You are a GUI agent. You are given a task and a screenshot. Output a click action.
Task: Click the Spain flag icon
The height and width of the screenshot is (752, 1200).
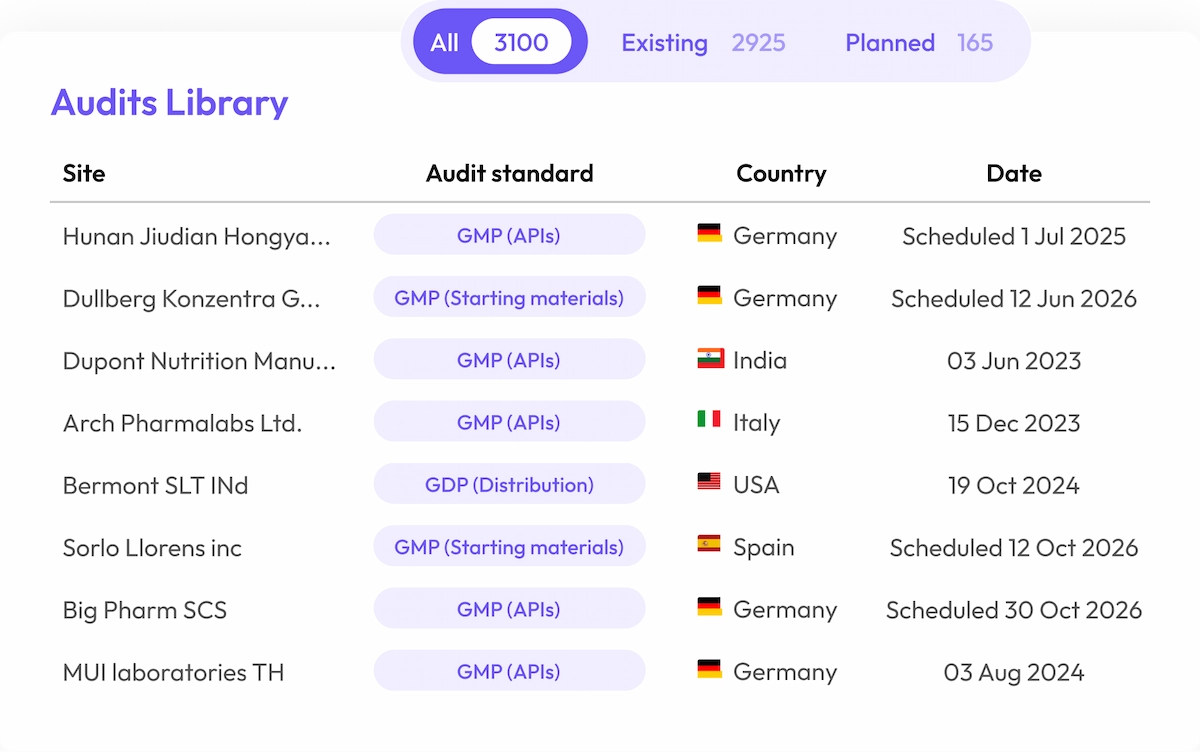point(709,545)
